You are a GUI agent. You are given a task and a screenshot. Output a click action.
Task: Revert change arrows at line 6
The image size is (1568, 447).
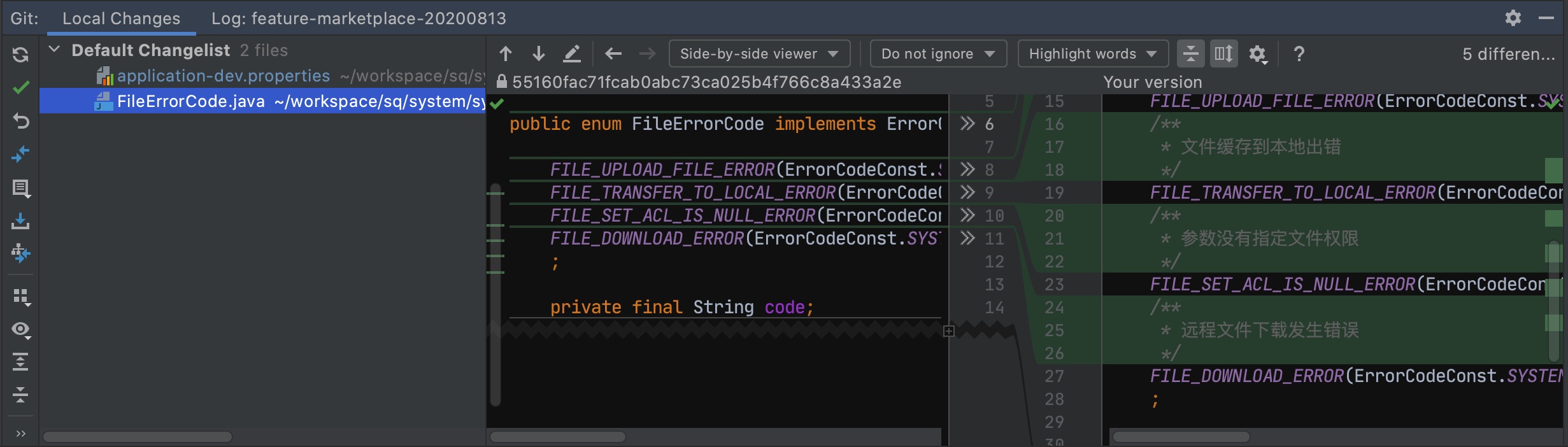pyautogui.click(x=967, y=124)
